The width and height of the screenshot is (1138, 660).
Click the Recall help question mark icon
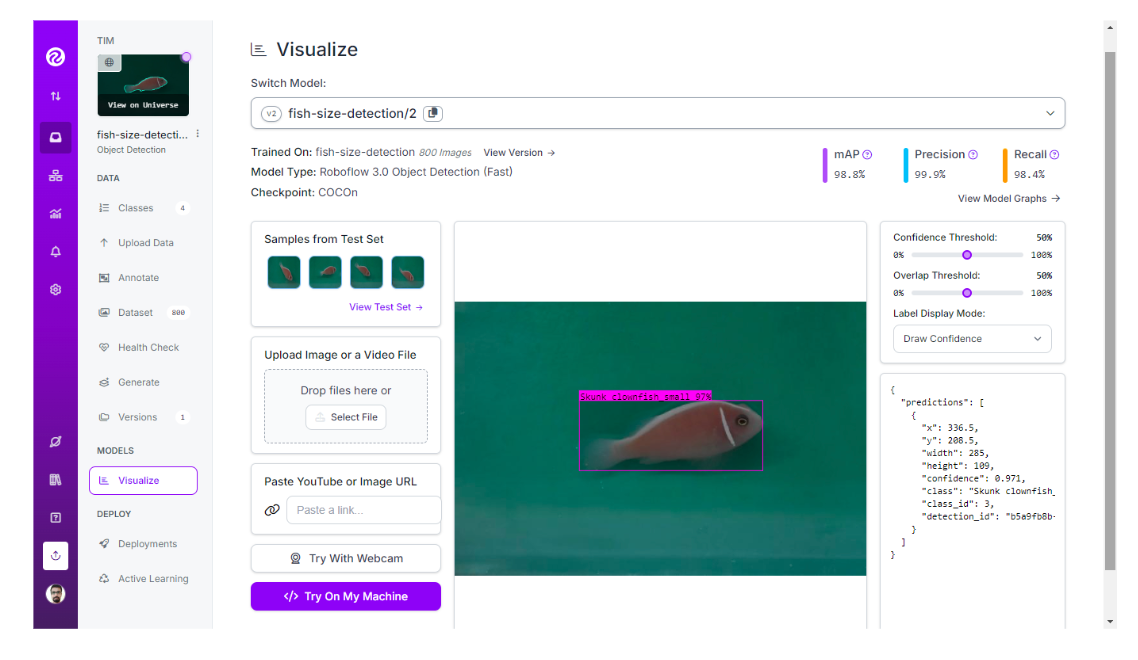(x=1054, y=155)
